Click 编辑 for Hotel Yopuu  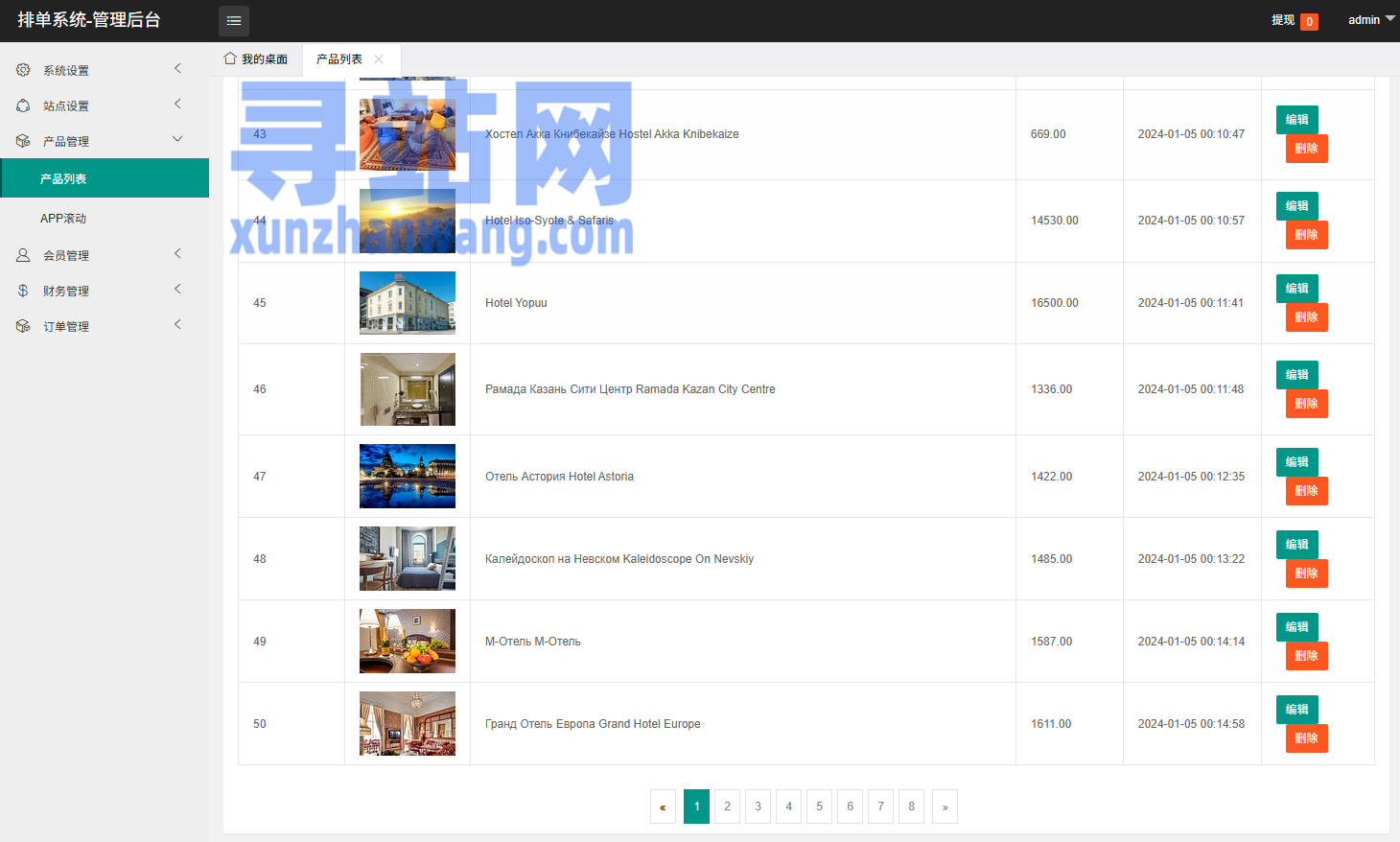coord(1296,289)
